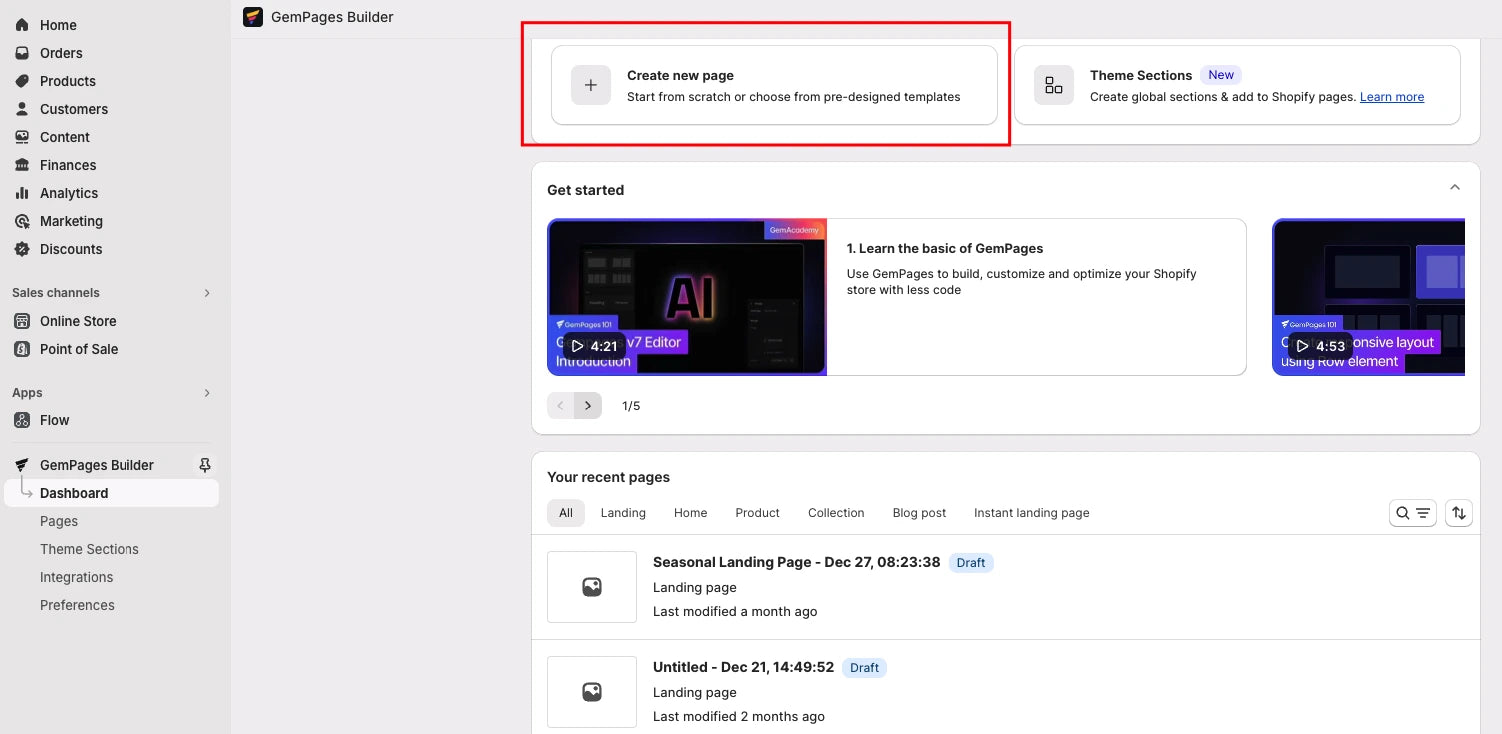Open the Analytics menu label
Image resolution: width=1502 pixels, height=734 pixels.
coord(69,193)
